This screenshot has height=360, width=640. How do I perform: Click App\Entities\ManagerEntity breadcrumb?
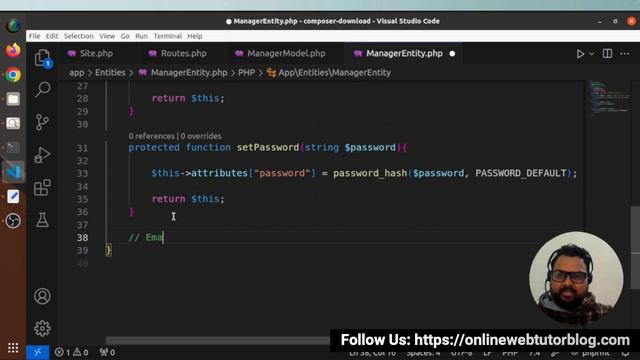pos(334,73)
